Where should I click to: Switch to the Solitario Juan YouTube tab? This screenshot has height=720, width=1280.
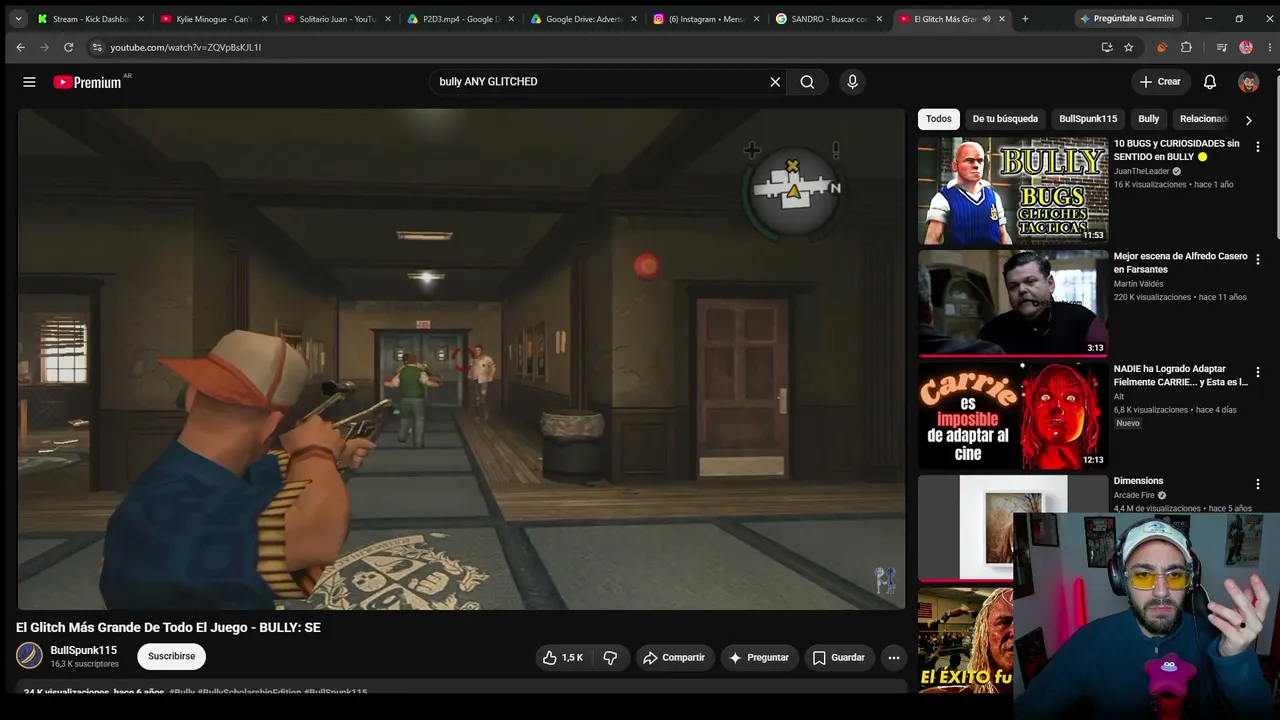pyautogui.click(x=337, y=19)
